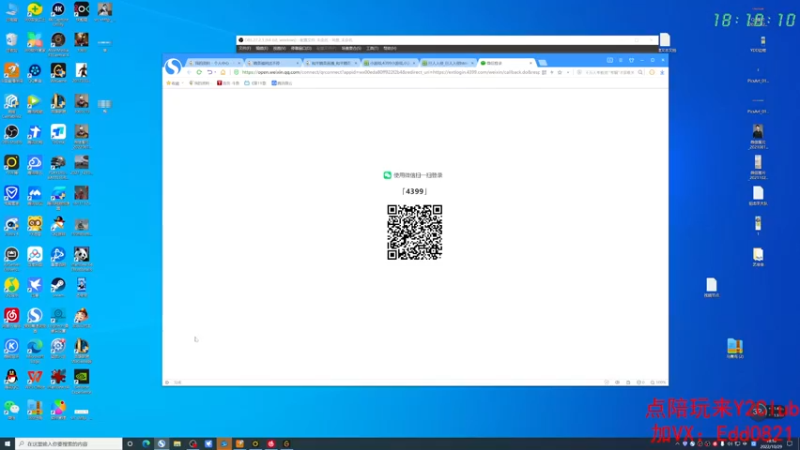Viewport: 800px width, 450px height.
Task: Open the ZIP archive folder on the desktop
Action: tap(735, 346)
